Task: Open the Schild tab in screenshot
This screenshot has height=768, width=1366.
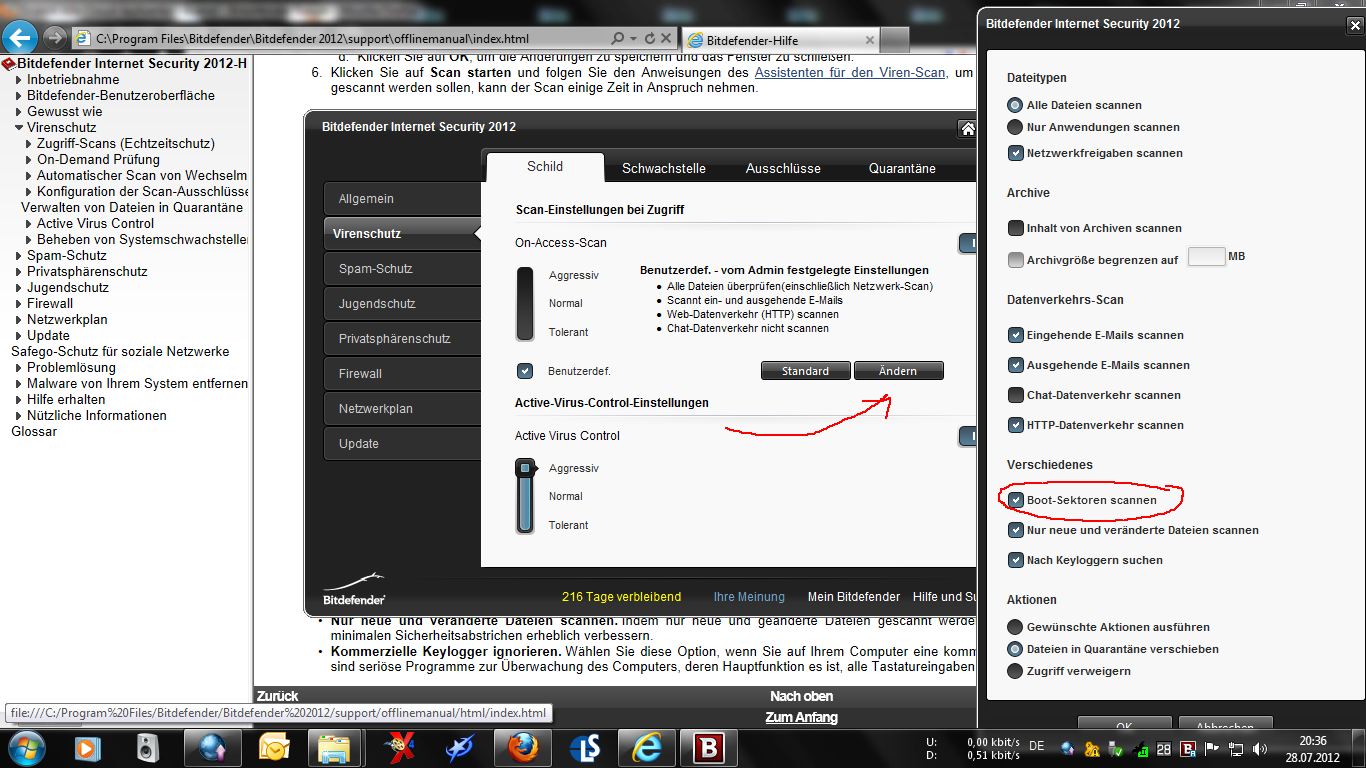Action: [x=545, y=167]
